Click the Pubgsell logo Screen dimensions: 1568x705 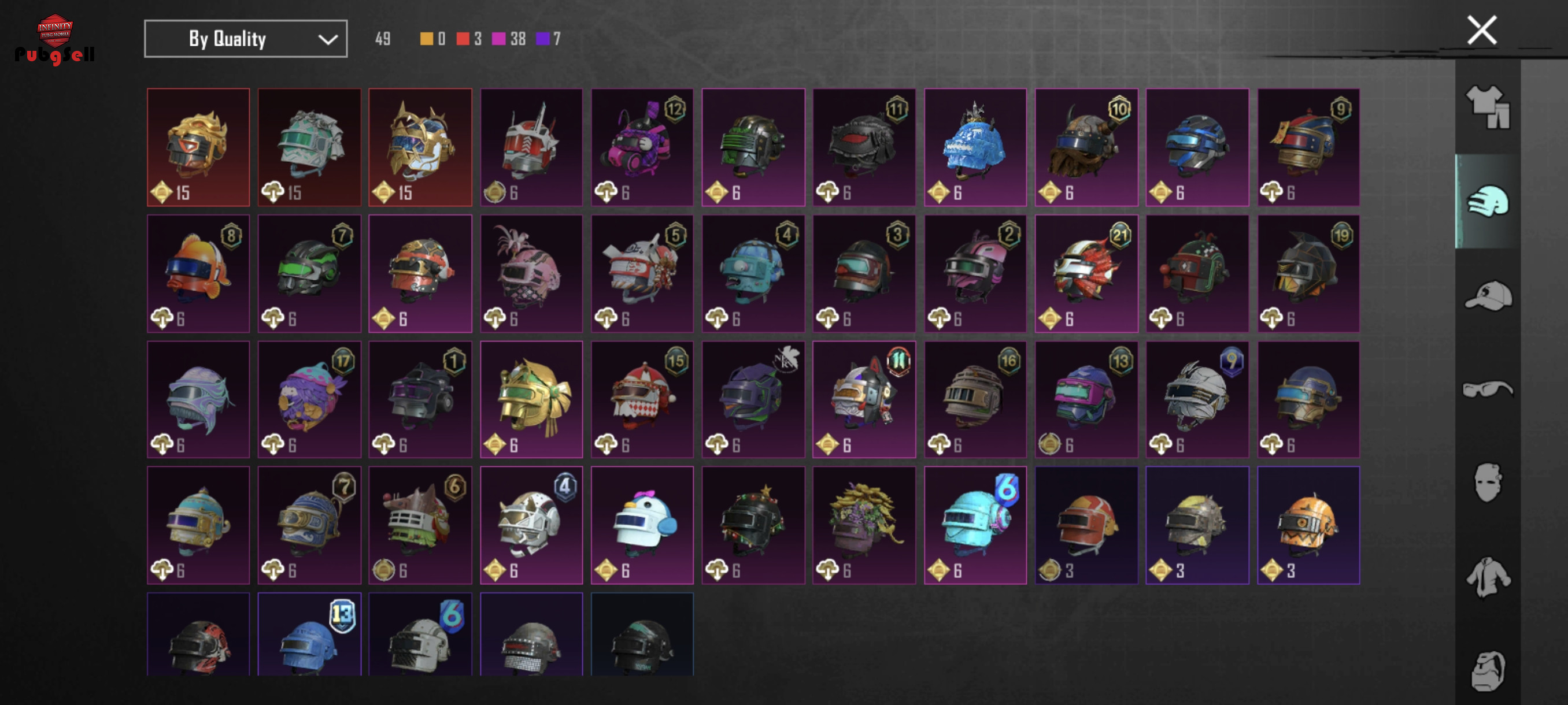55,39
